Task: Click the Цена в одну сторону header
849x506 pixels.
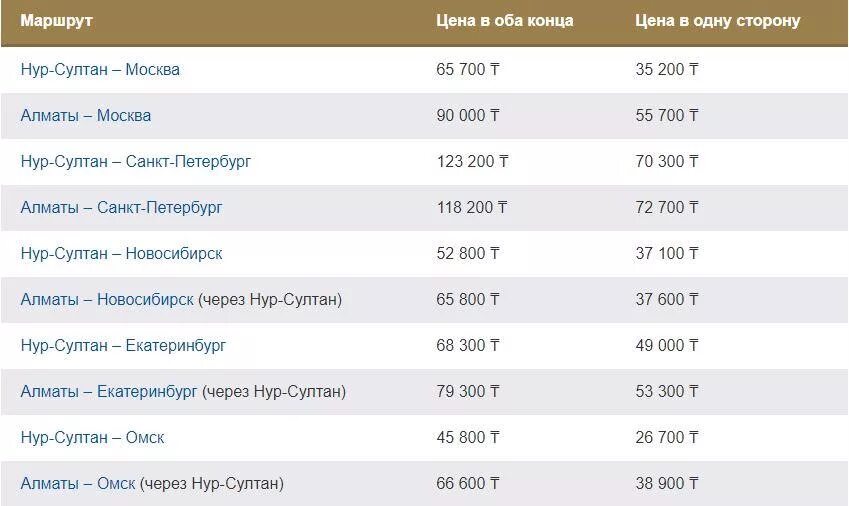Action: click(717, 21)
